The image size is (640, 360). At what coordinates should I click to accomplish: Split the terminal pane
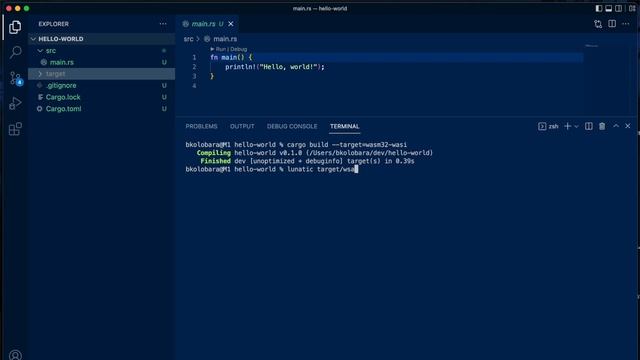(589, 127)
